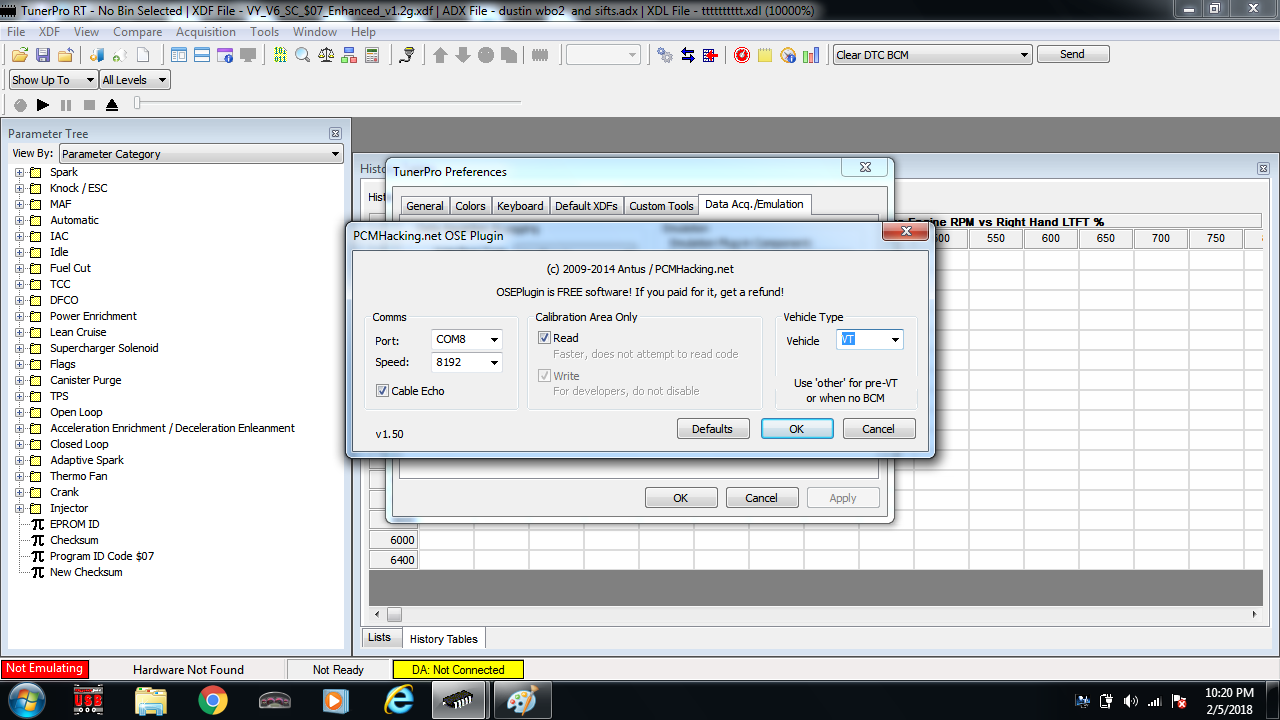Click the gray record circle button

coord(20,105)
